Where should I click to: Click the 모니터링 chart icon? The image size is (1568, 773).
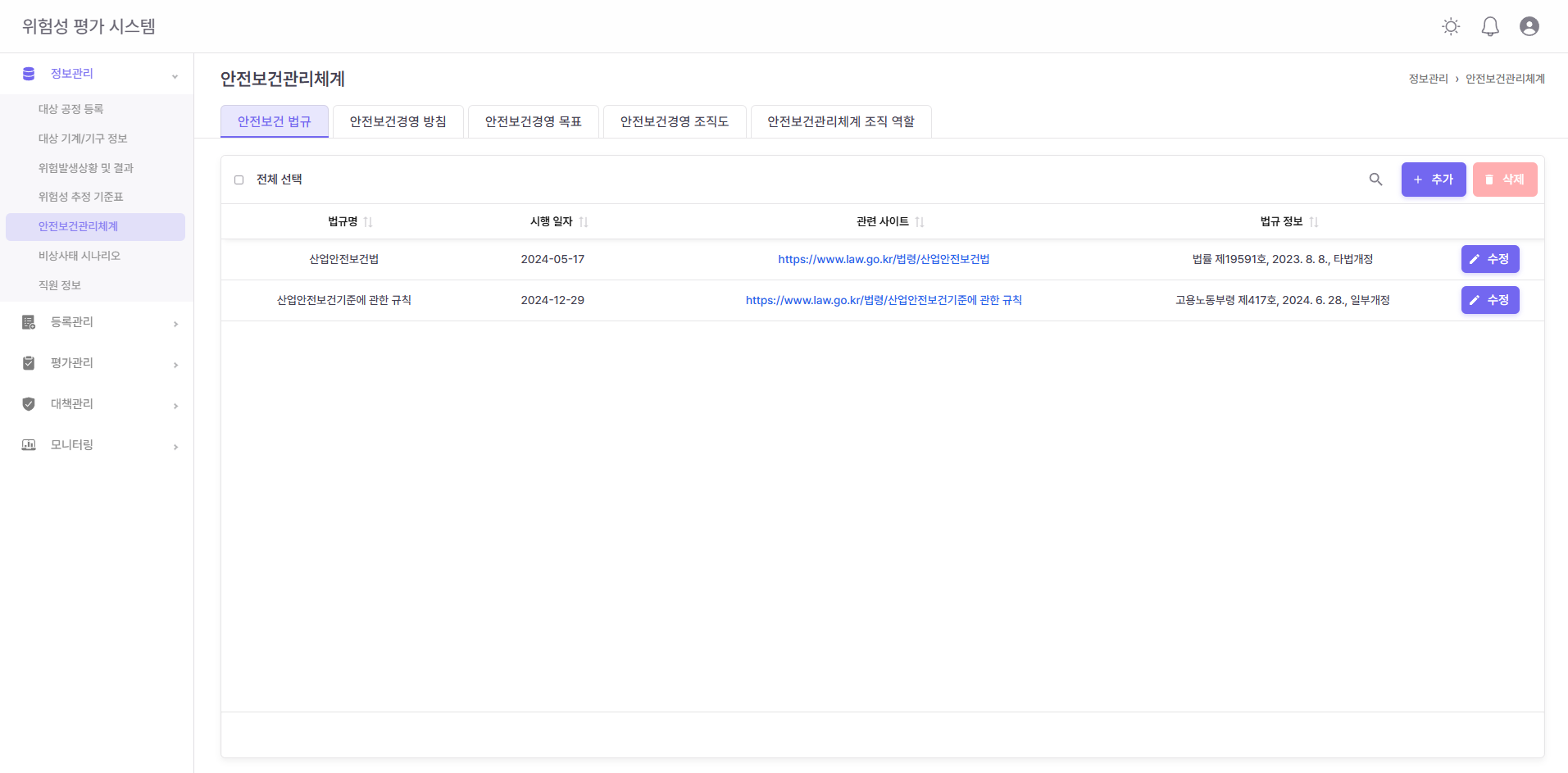(29, 445)
